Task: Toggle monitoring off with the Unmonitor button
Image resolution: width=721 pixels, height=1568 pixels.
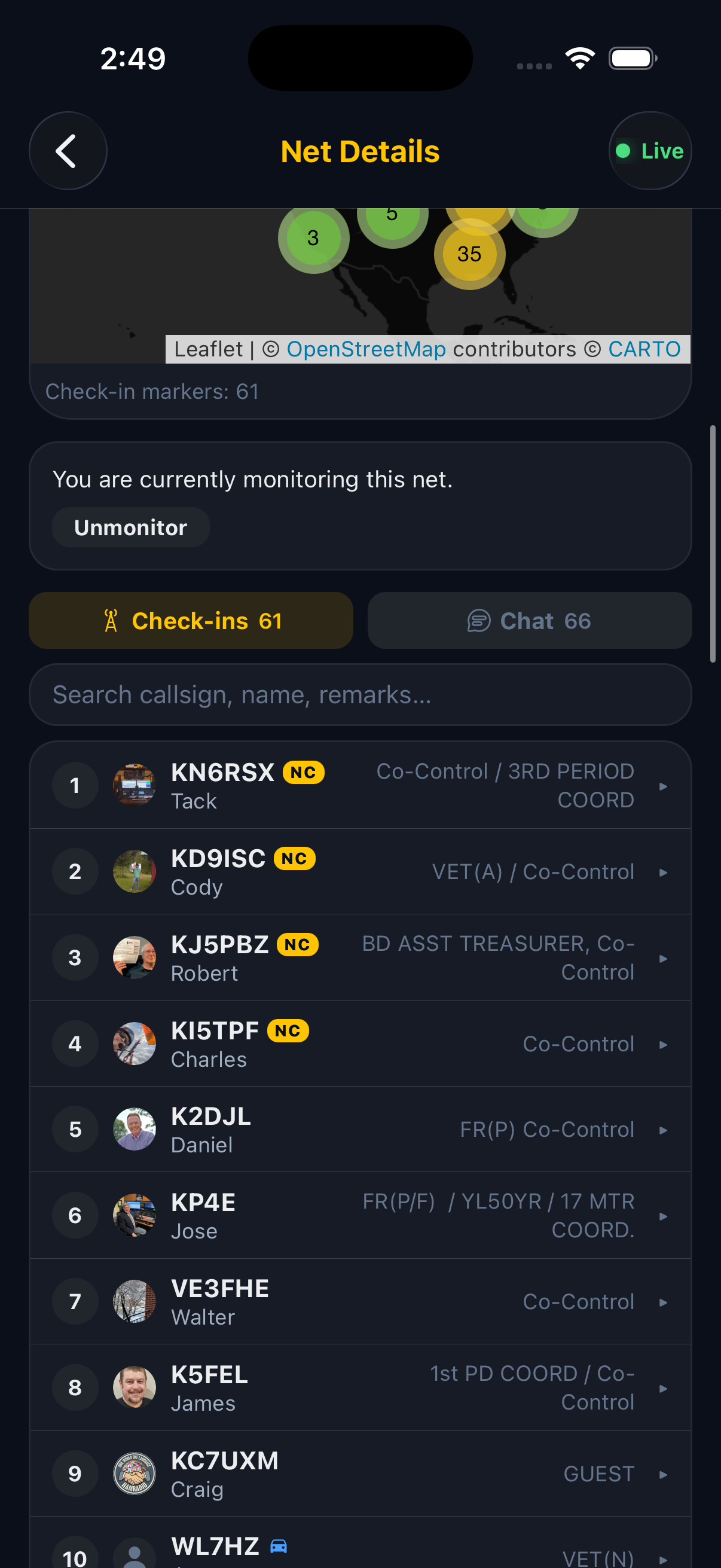Action: [x=130, y=527]
